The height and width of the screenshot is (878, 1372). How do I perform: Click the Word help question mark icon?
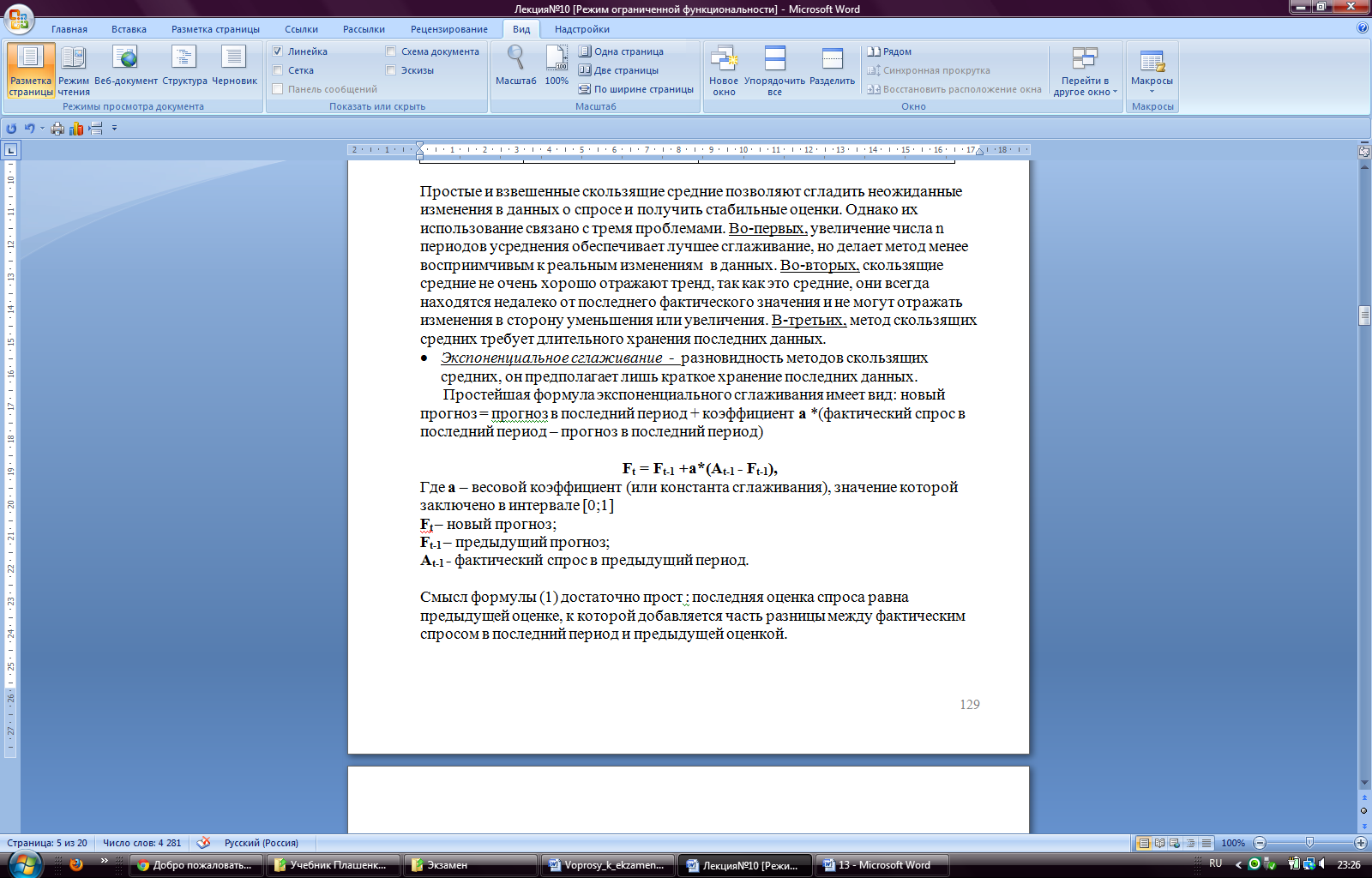[x=1363, y=28]
